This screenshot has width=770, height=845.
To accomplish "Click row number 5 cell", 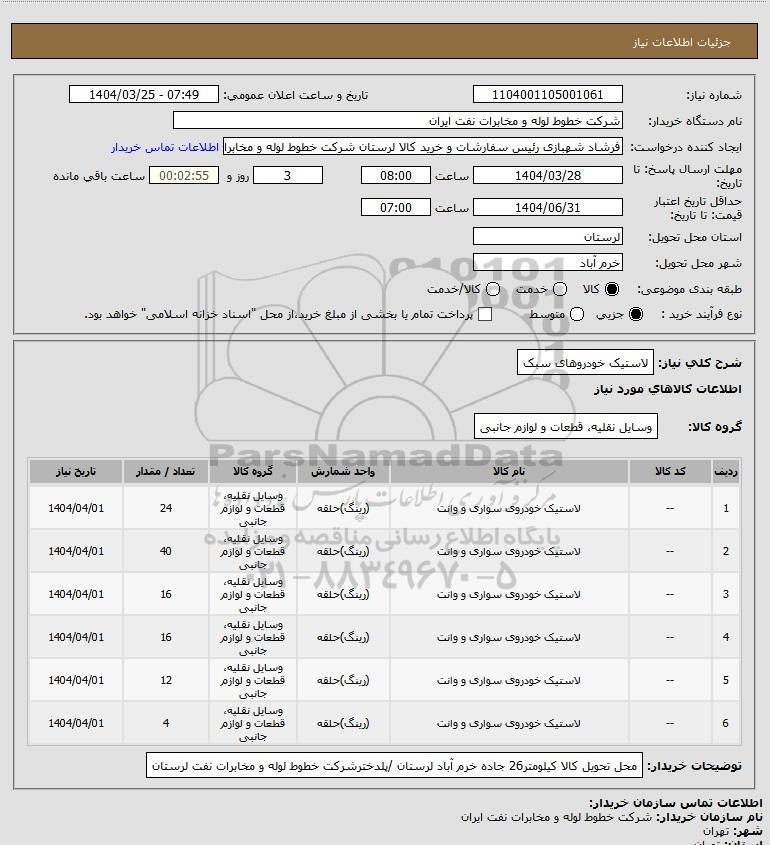I will [725, 681].
